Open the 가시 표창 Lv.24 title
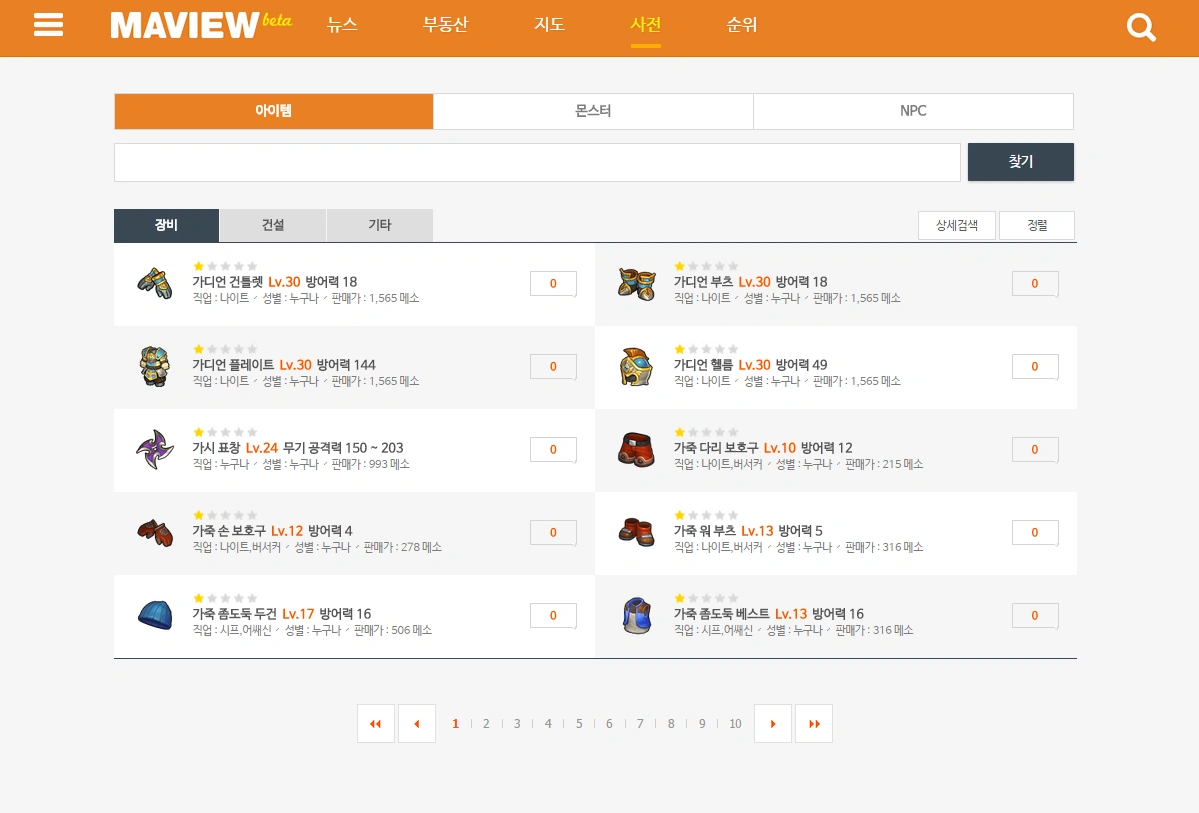Viewport: 1199px width, 813px height. (x=235, y=447)
